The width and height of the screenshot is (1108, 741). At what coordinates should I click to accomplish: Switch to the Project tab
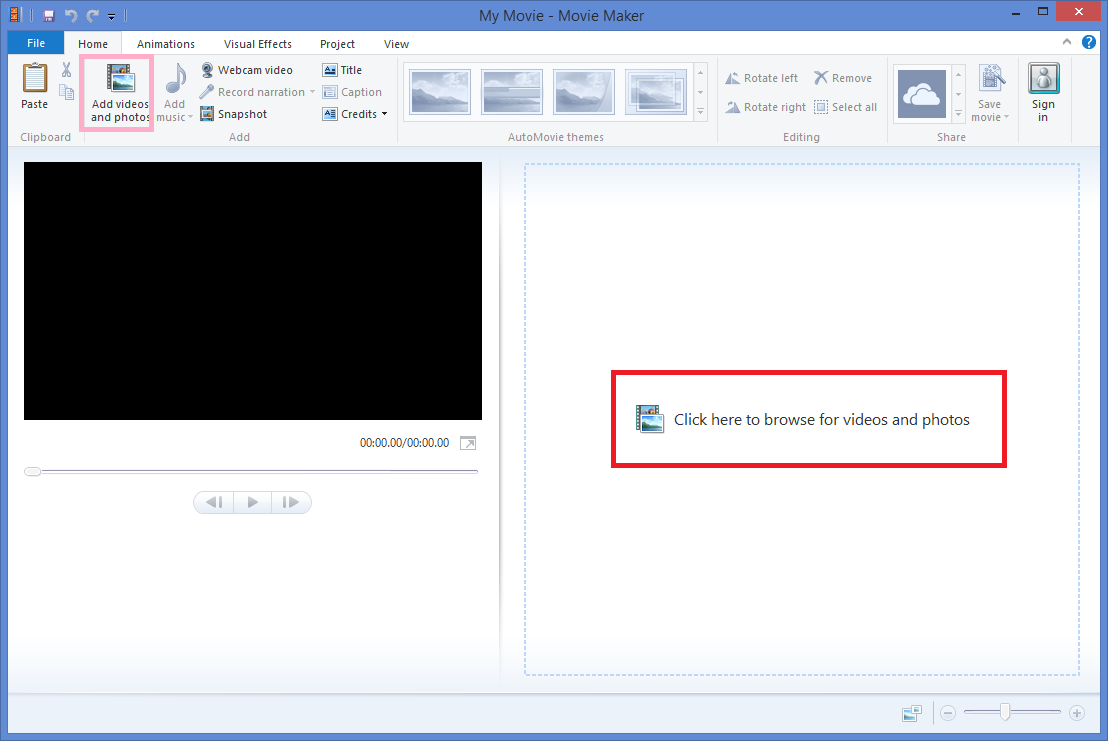337,44
